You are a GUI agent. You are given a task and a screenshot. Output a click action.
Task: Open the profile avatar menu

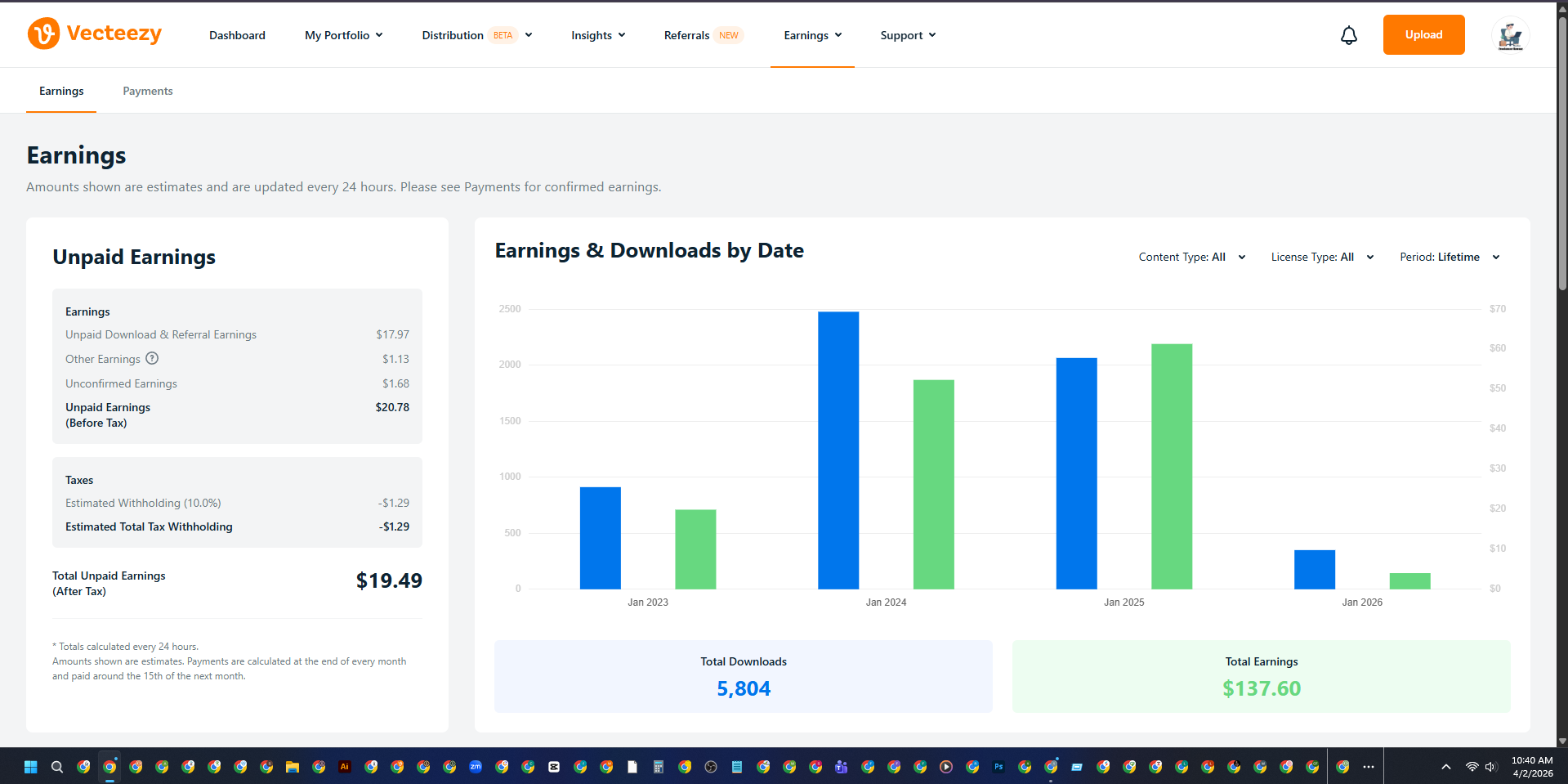pyautogui.click(x=1510, y=35)
